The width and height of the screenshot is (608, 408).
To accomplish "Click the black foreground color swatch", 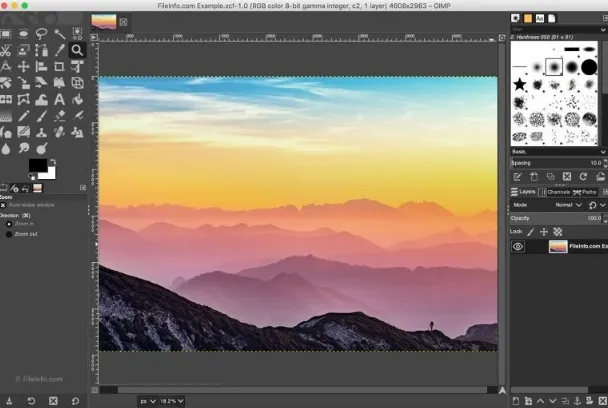I will click(x=38, y=165).
